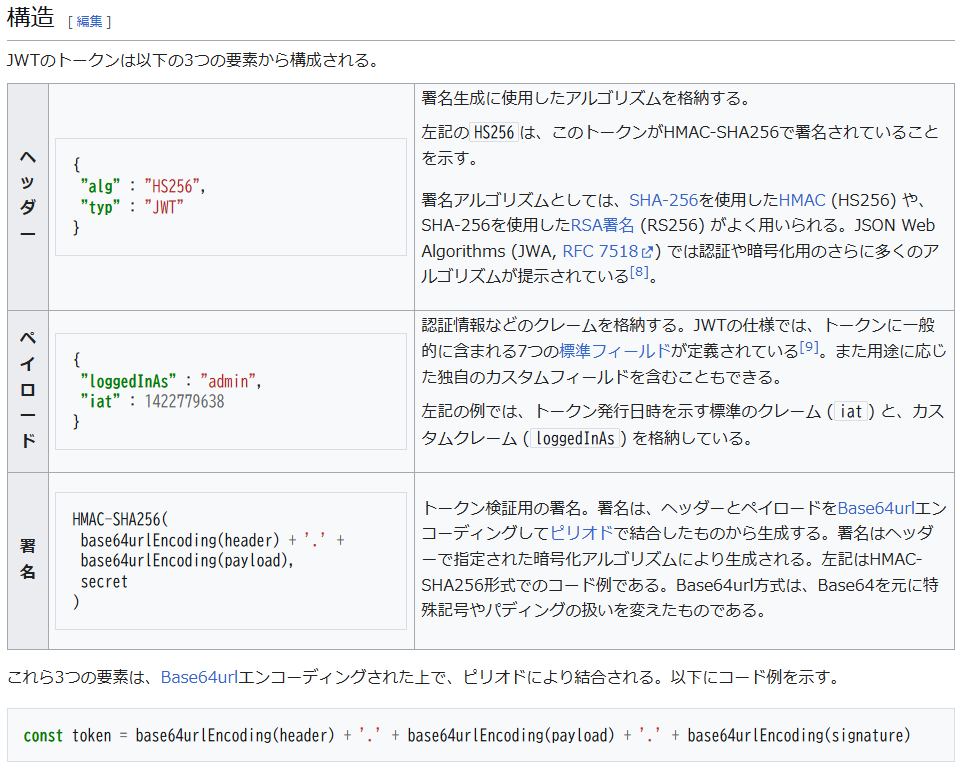Click the 署名 row header cell
The width and height of the screenshot is (961, 769).
28,560
